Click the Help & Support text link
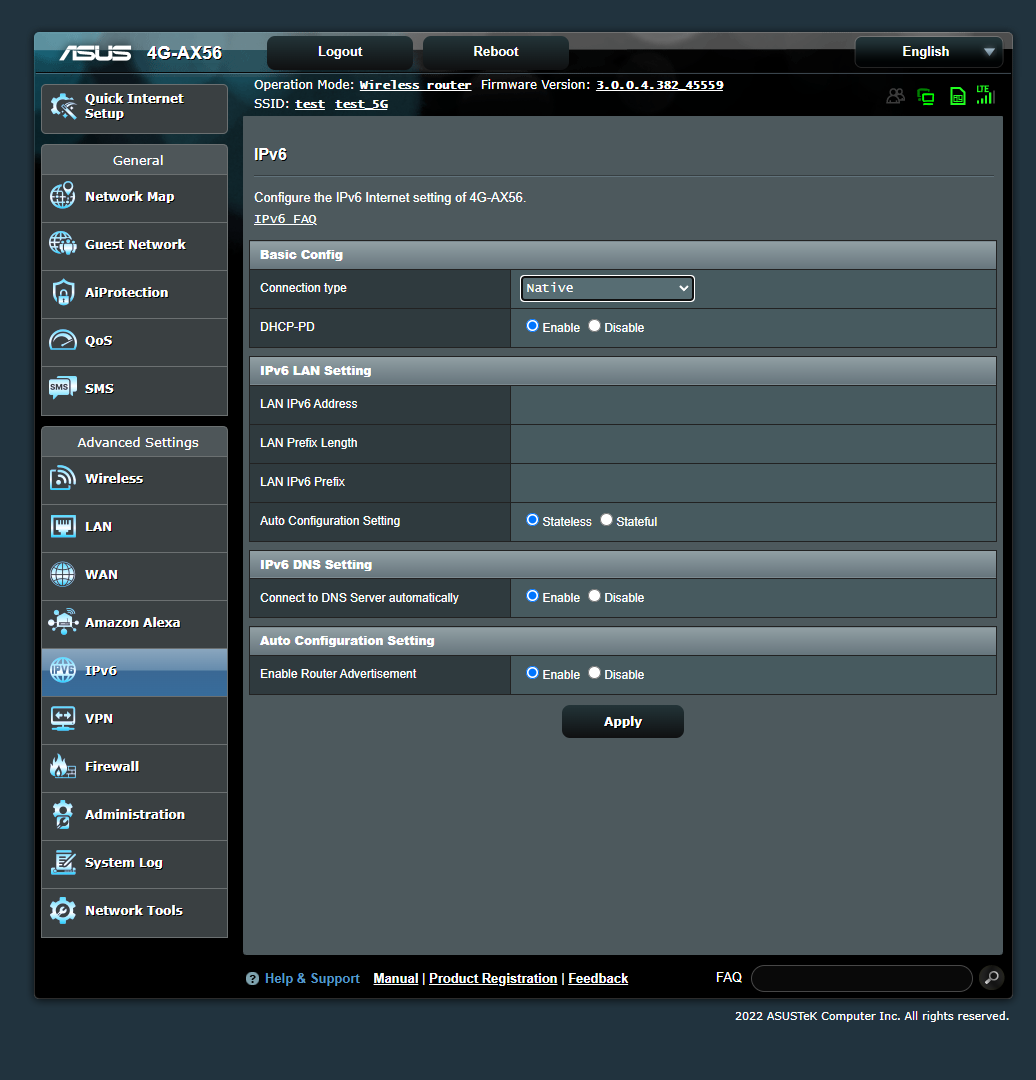 [312, 979]
